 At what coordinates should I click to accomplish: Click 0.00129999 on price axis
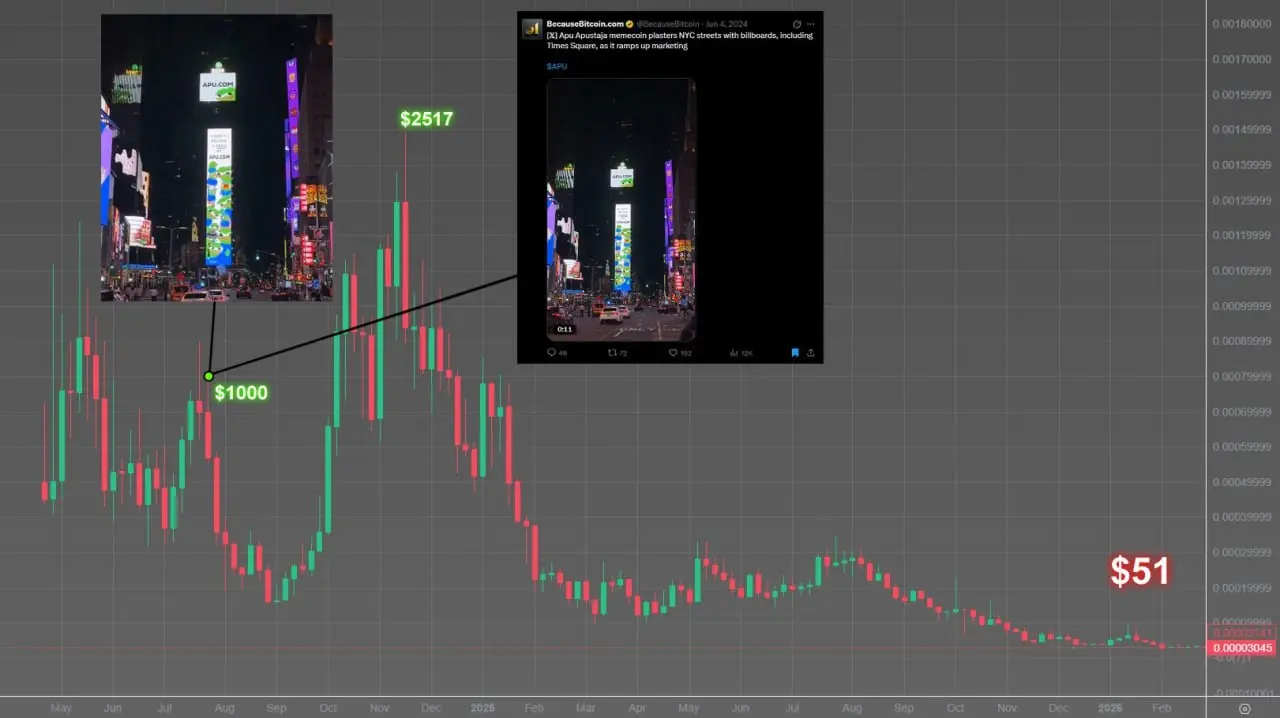pos(1242,201)
